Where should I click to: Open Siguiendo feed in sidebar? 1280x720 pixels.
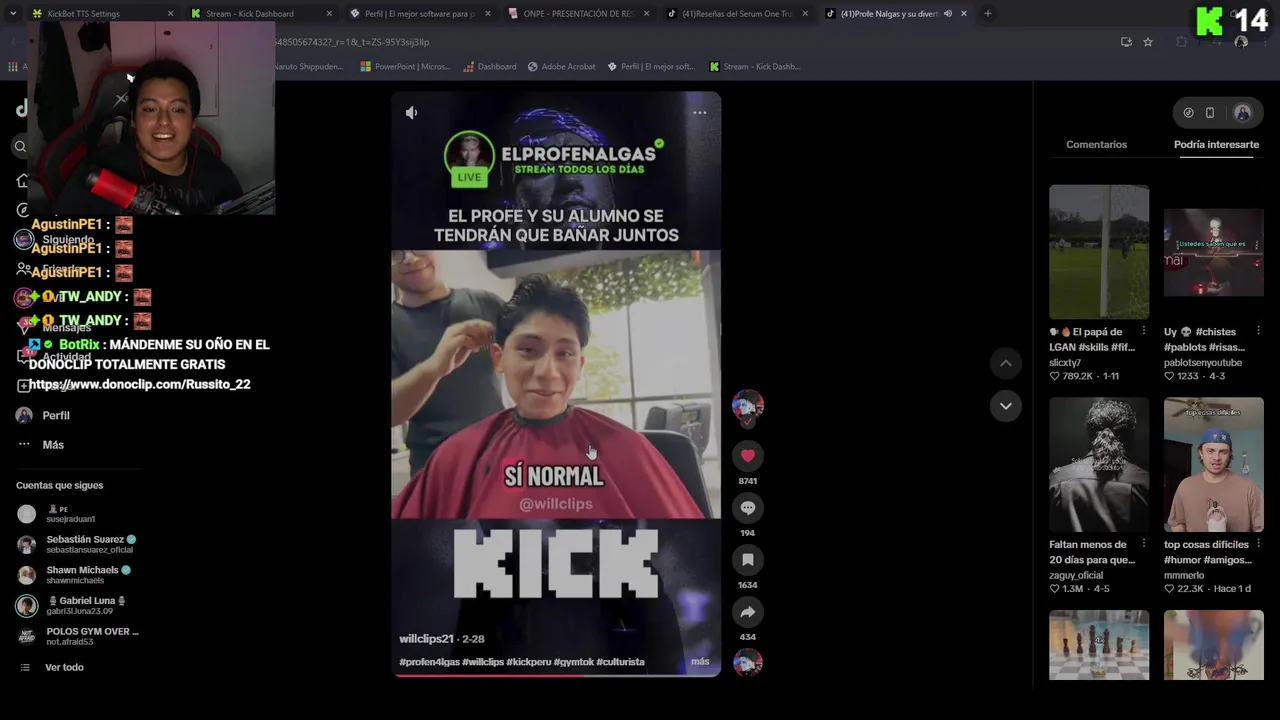(x=67, y=240)
